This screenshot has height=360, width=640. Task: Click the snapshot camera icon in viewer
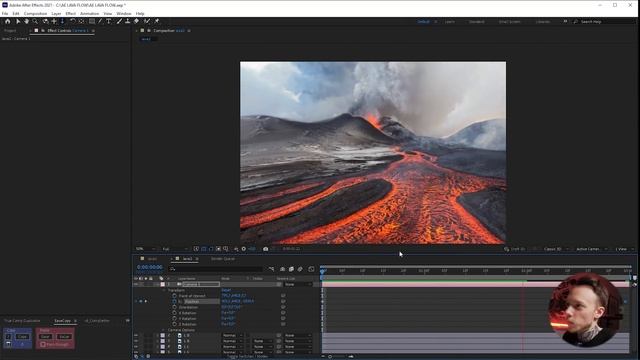pos(266,249)
